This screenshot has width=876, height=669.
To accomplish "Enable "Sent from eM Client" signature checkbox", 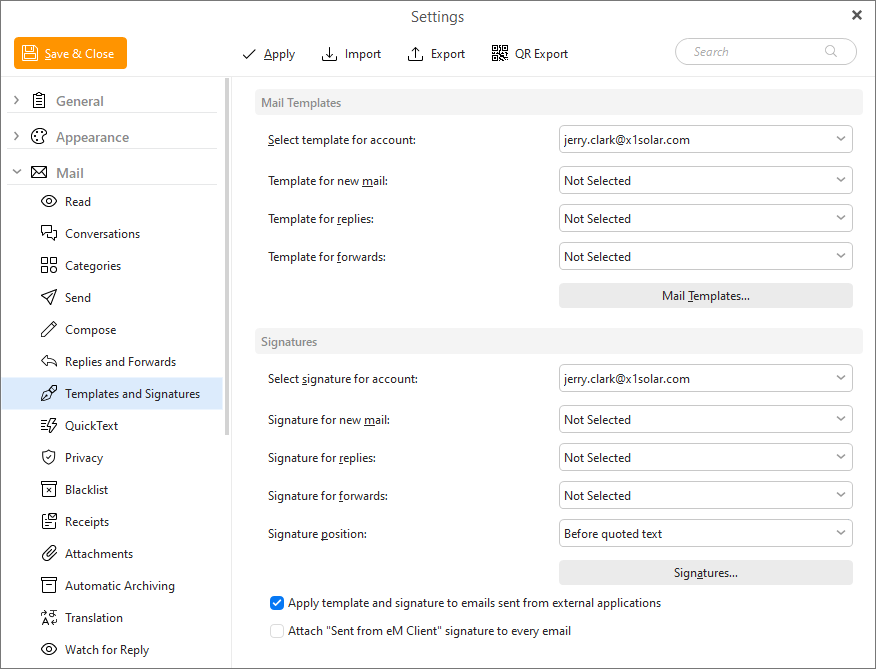I will tap(277, 631).
